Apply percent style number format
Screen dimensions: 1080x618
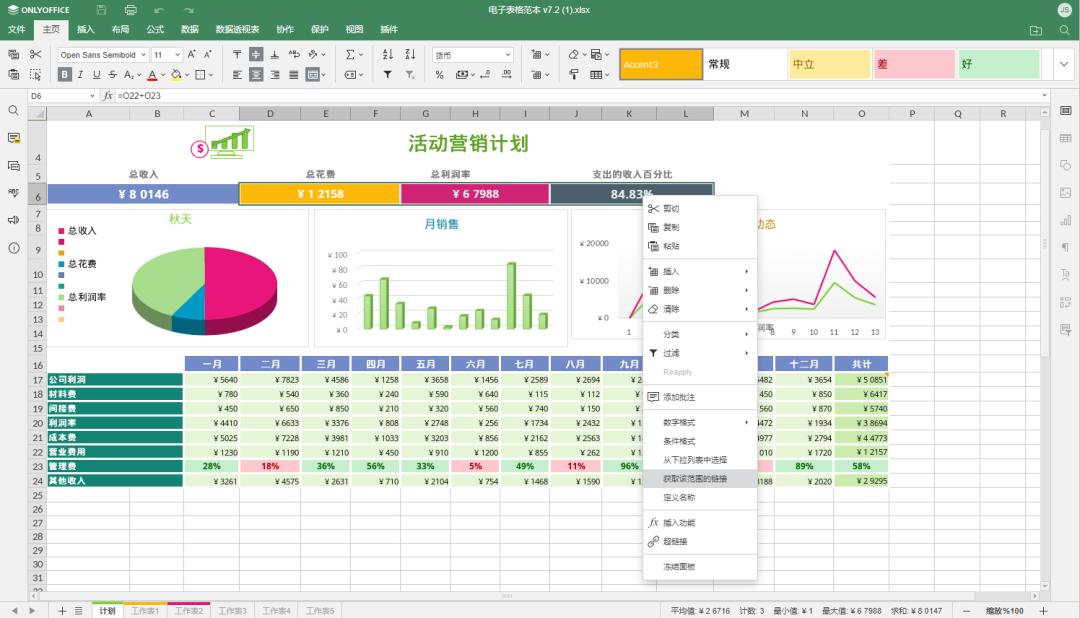[x=440, y=72]
